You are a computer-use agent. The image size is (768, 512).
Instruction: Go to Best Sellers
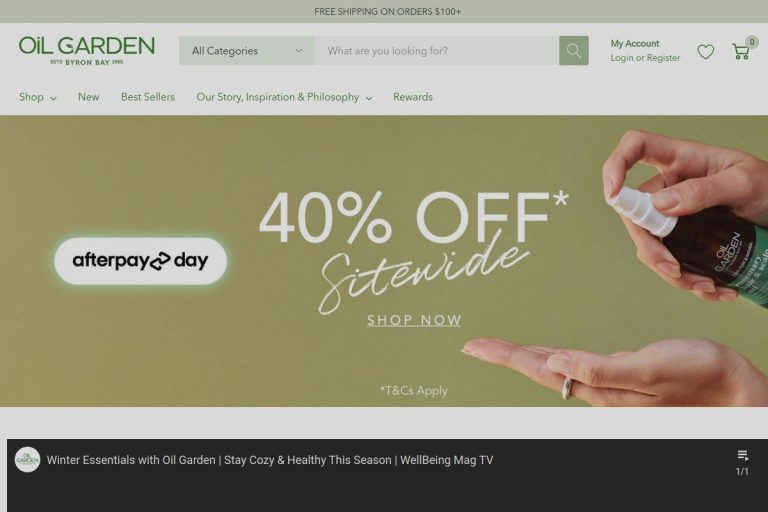[x=148, y=97]
